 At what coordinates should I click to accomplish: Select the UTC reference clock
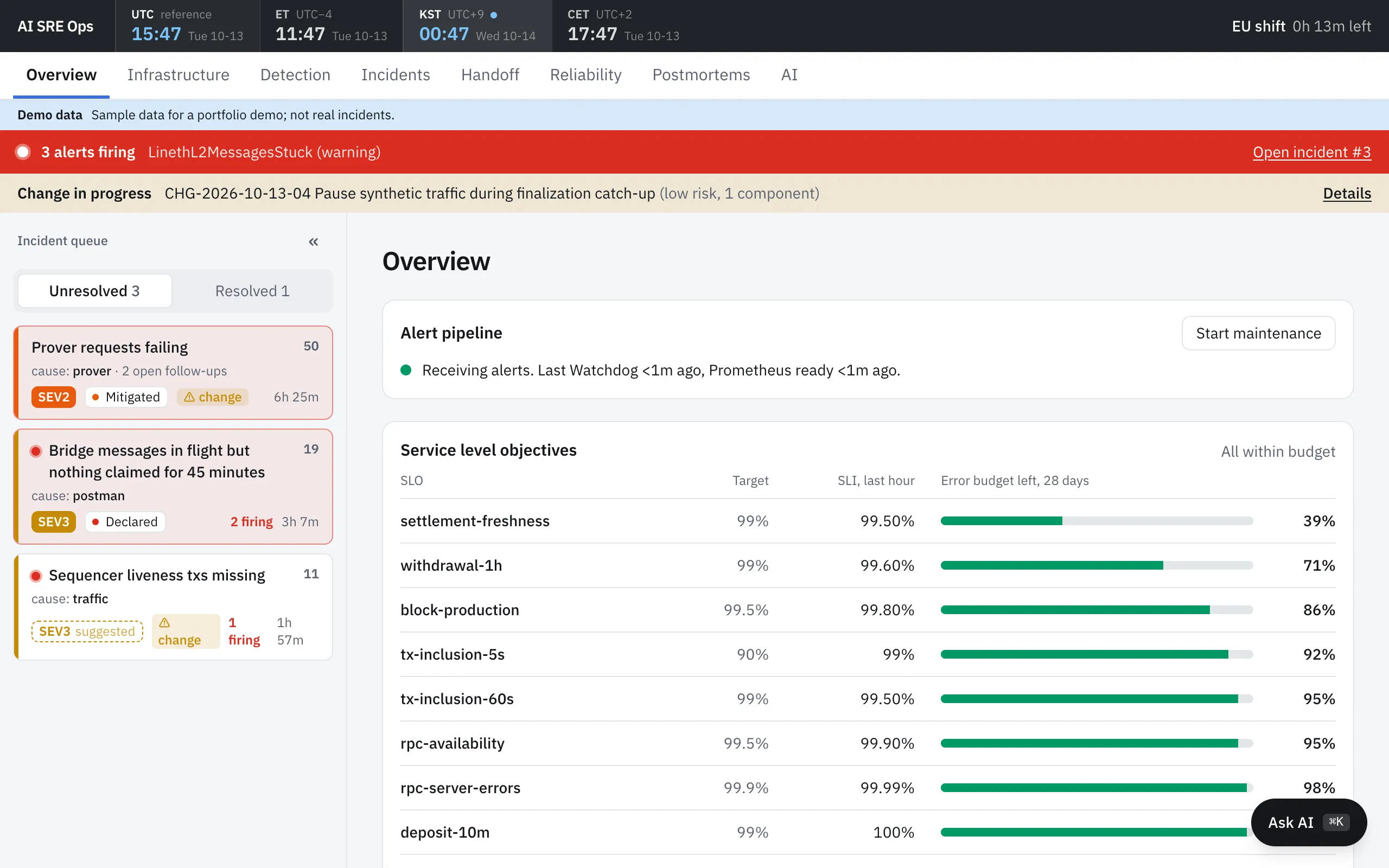187,26
